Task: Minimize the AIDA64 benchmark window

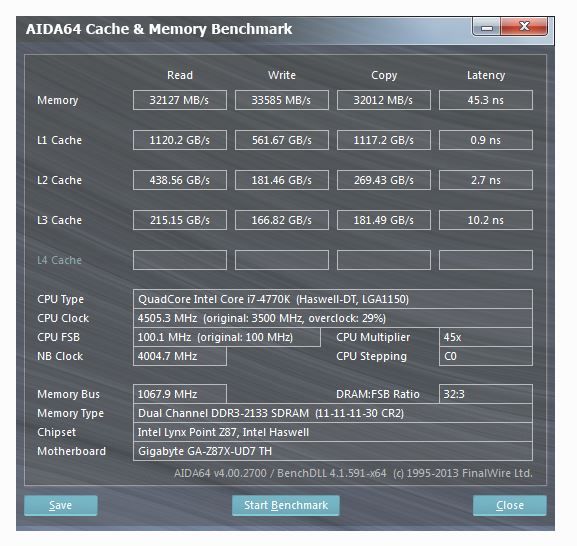Action: tap(486, 27)
